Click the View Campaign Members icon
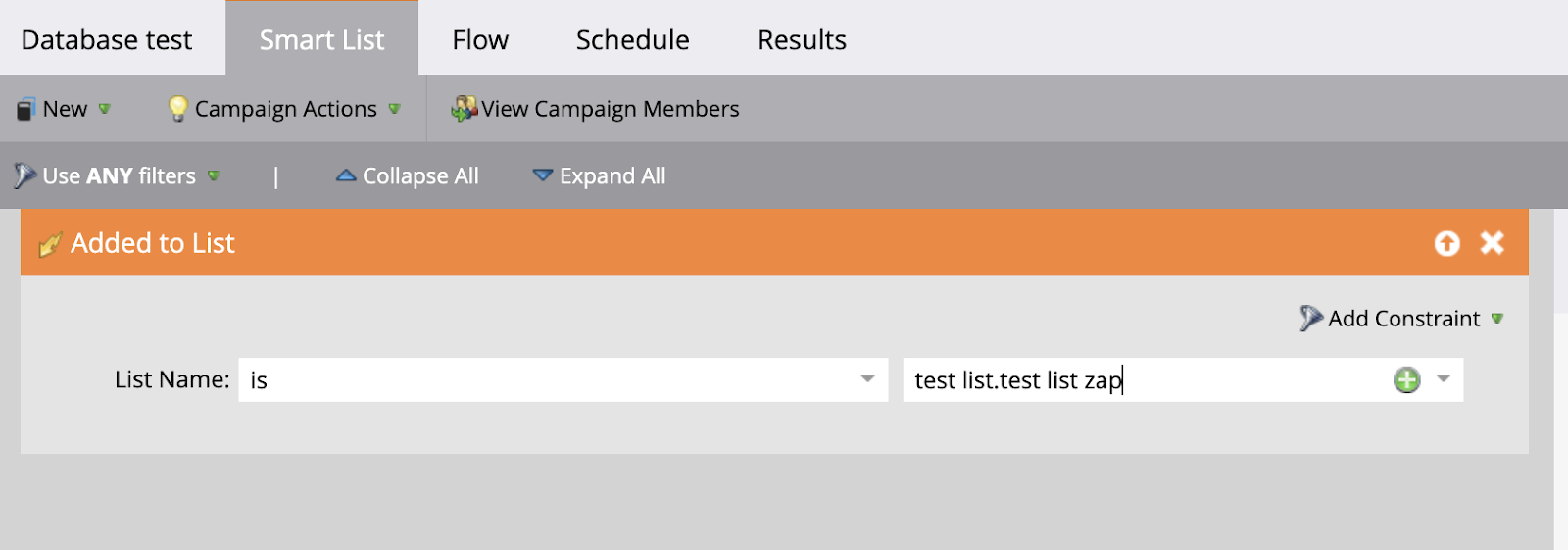This screenshot has height=550, width=1568. (463, 109)
